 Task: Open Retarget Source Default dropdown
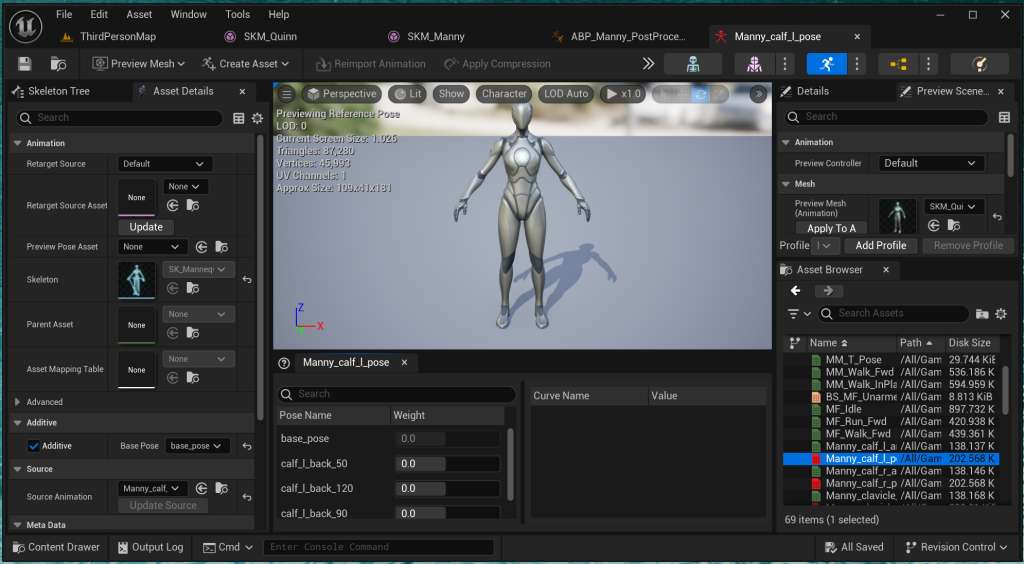[x=165, y=164]
